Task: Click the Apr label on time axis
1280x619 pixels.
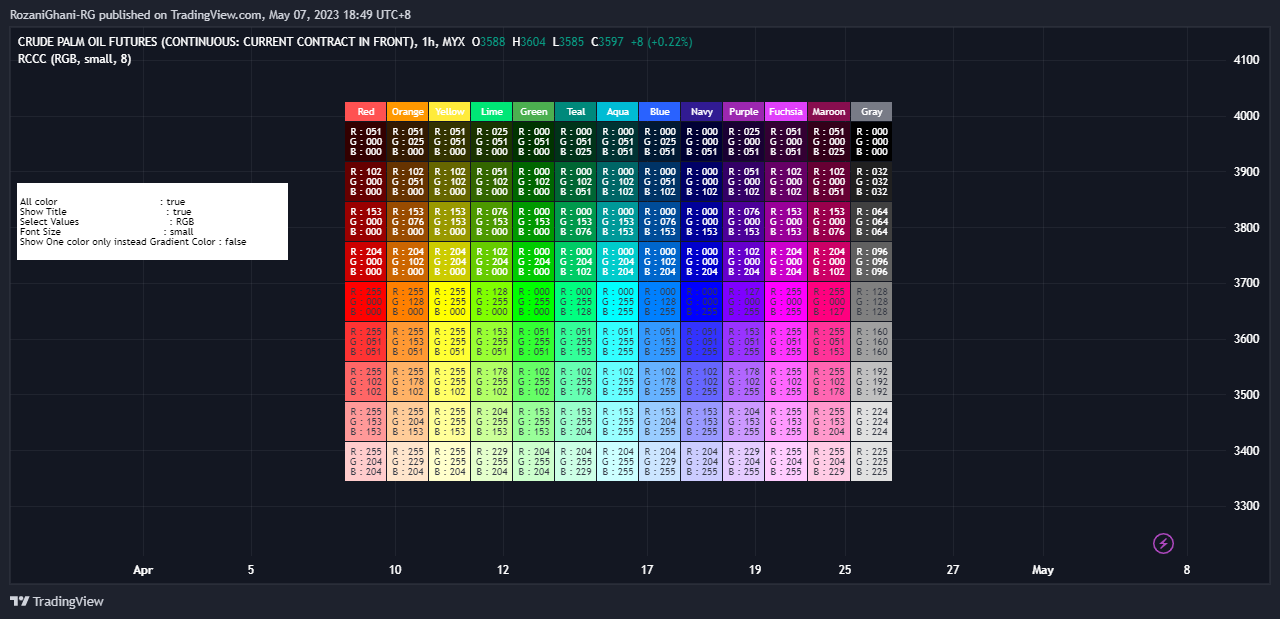Action: click(x=143, y=570)
